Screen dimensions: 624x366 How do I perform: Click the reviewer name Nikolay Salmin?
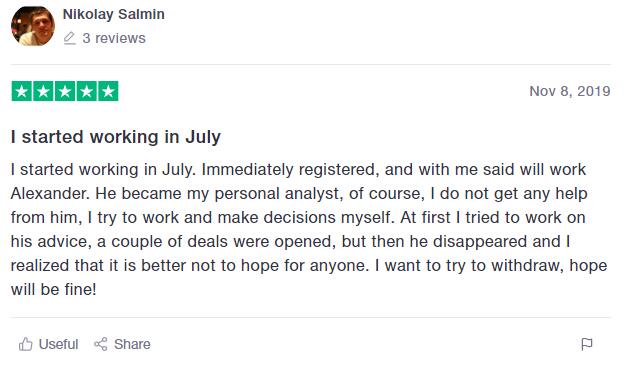click(113, 14)
